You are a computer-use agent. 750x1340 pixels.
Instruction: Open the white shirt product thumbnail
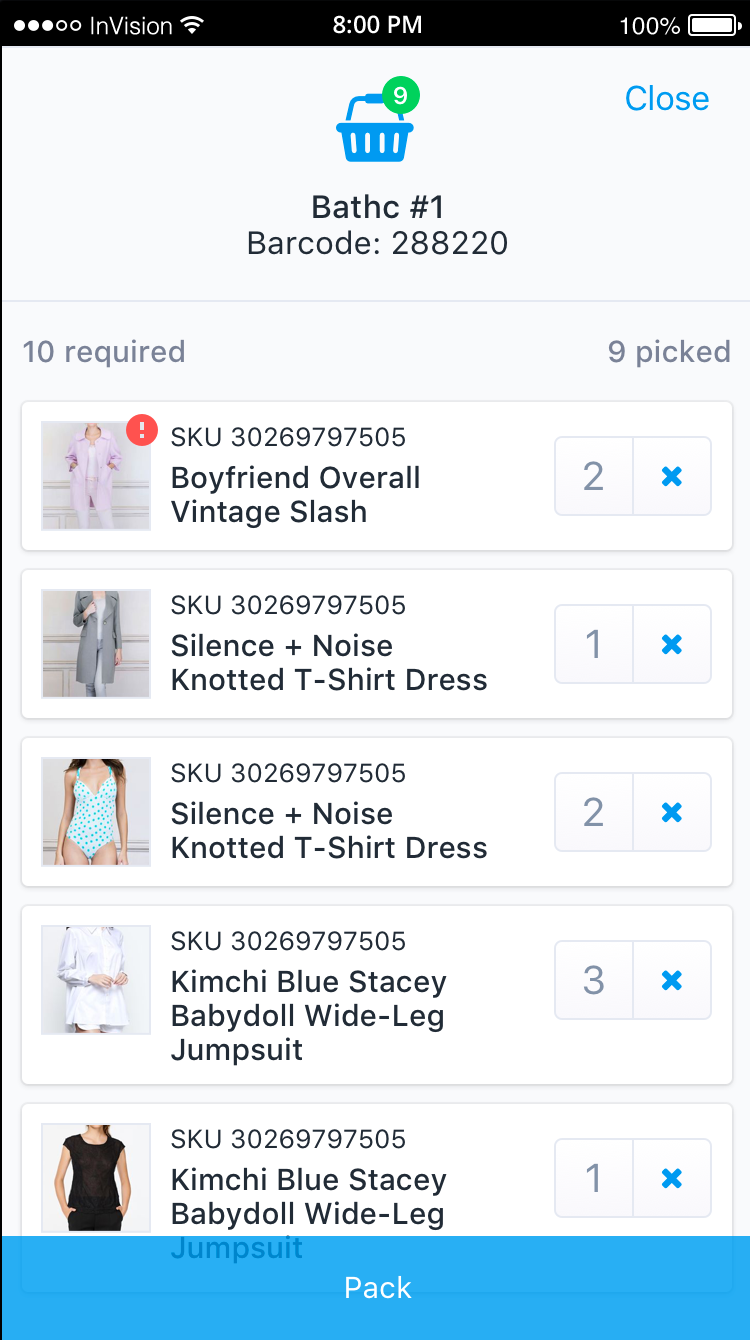[x=95, y=979]
